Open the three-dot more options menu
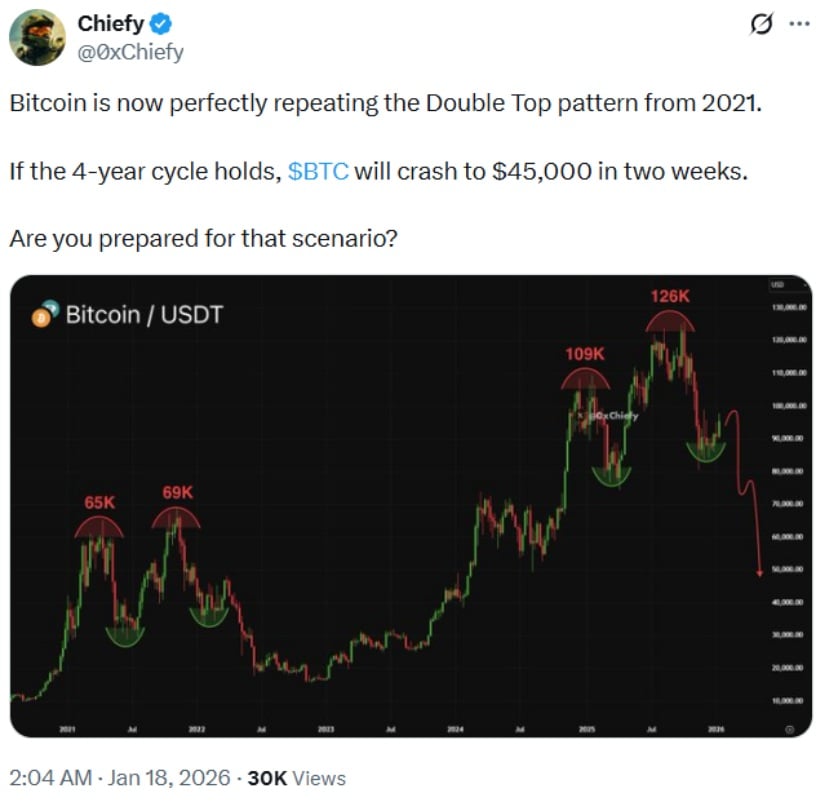This screenshot has width=825, height=802. (x=798, y=26)
